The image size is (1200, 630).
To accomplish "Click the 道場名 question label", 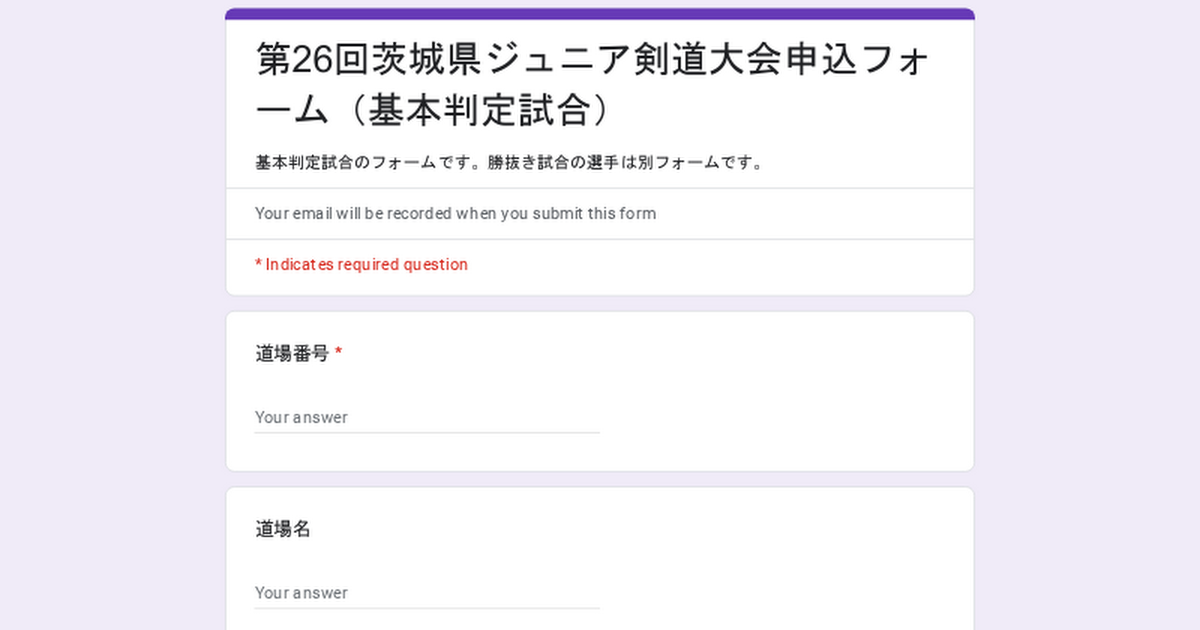I will coord(283,529).
